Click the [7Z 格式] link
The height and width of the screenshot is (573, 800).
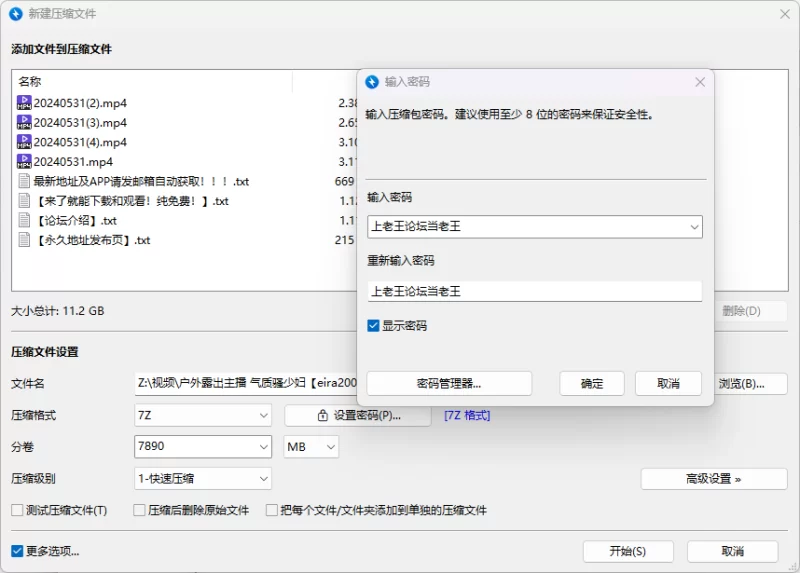pyautogui.click(x=467, y=415)
